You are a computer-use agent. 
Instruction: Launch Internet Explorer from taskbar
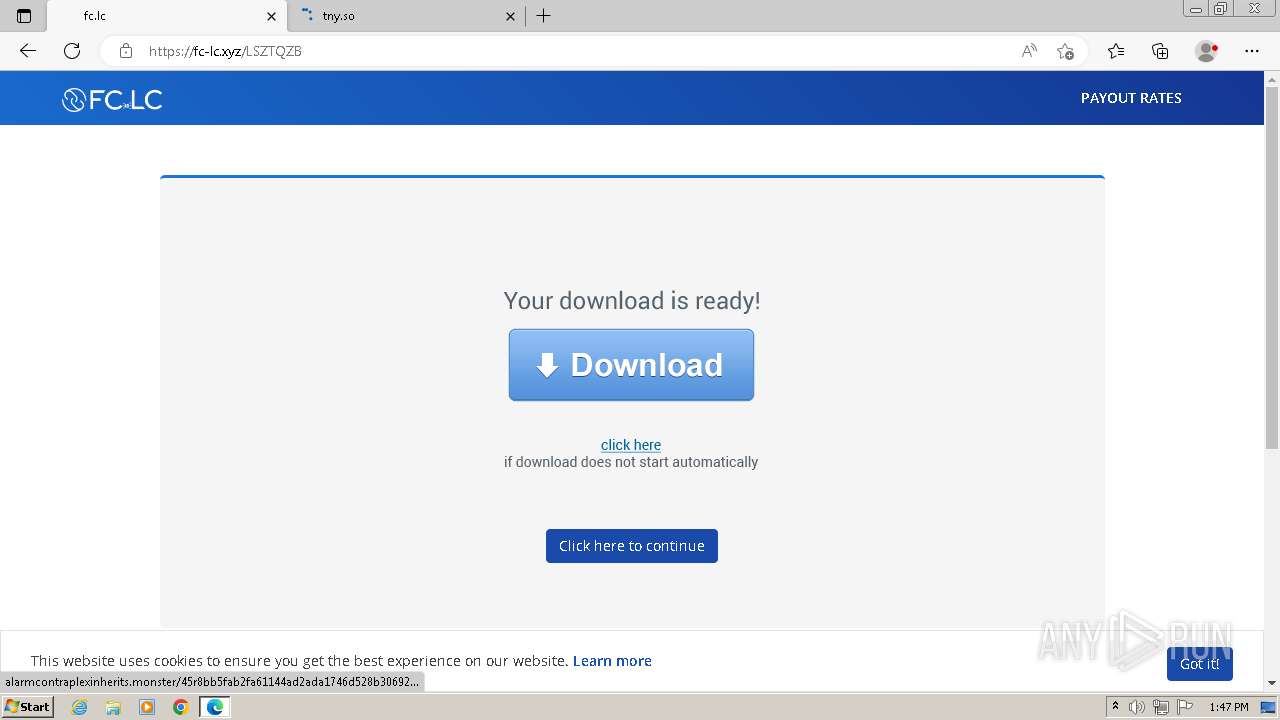pyautogui.click(x=80, y=707)
